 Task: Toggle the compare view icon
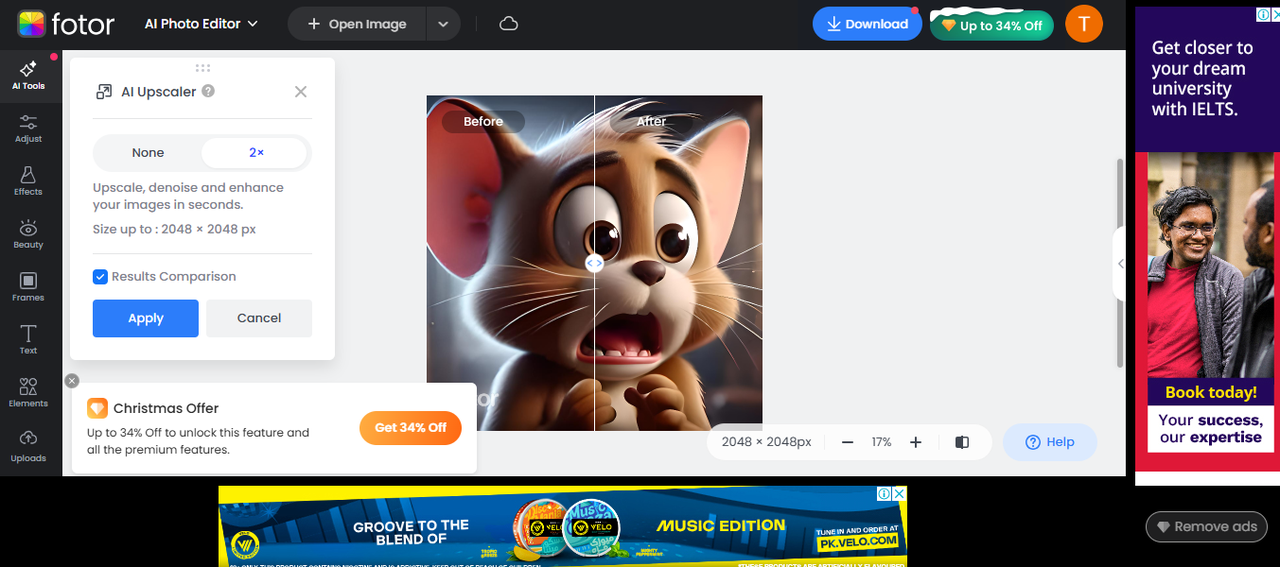pos(962,442)
